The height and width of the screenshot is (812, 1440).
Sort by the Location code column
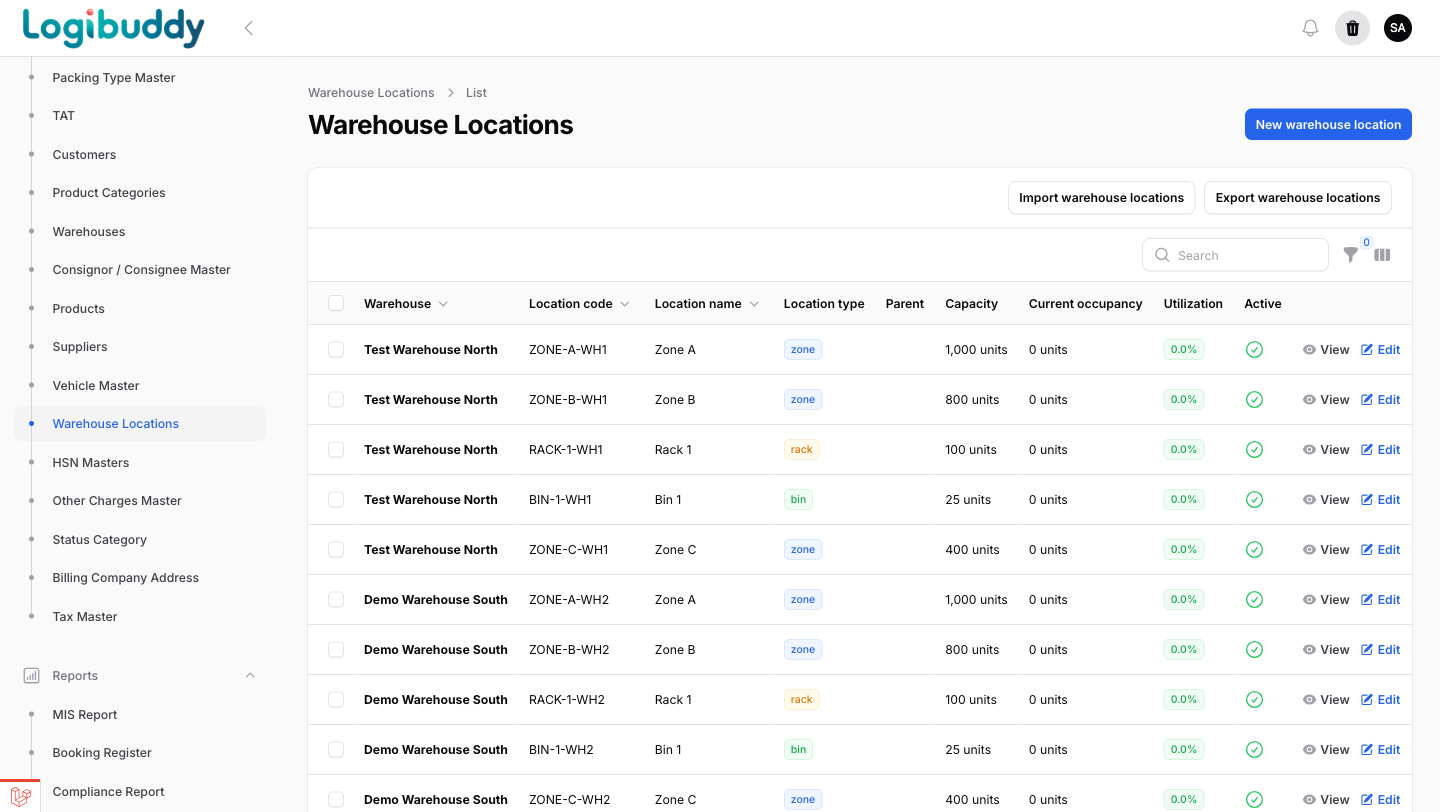click(579, 304)
